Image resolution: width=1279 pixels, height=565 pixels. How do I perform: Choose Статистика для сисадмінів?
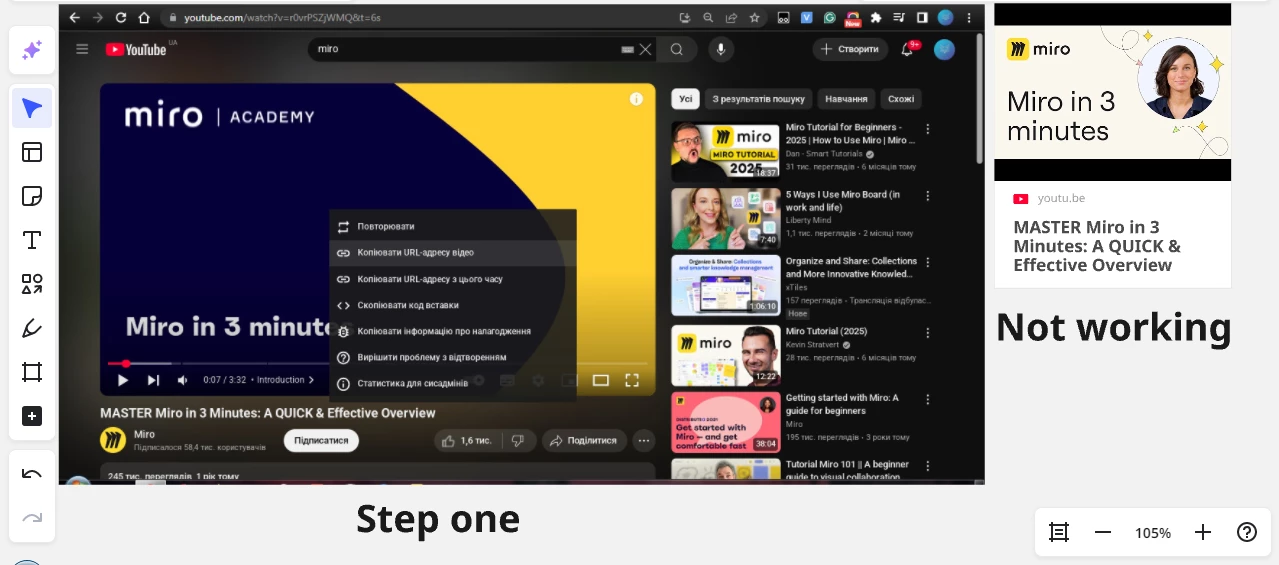pos(453,383)
